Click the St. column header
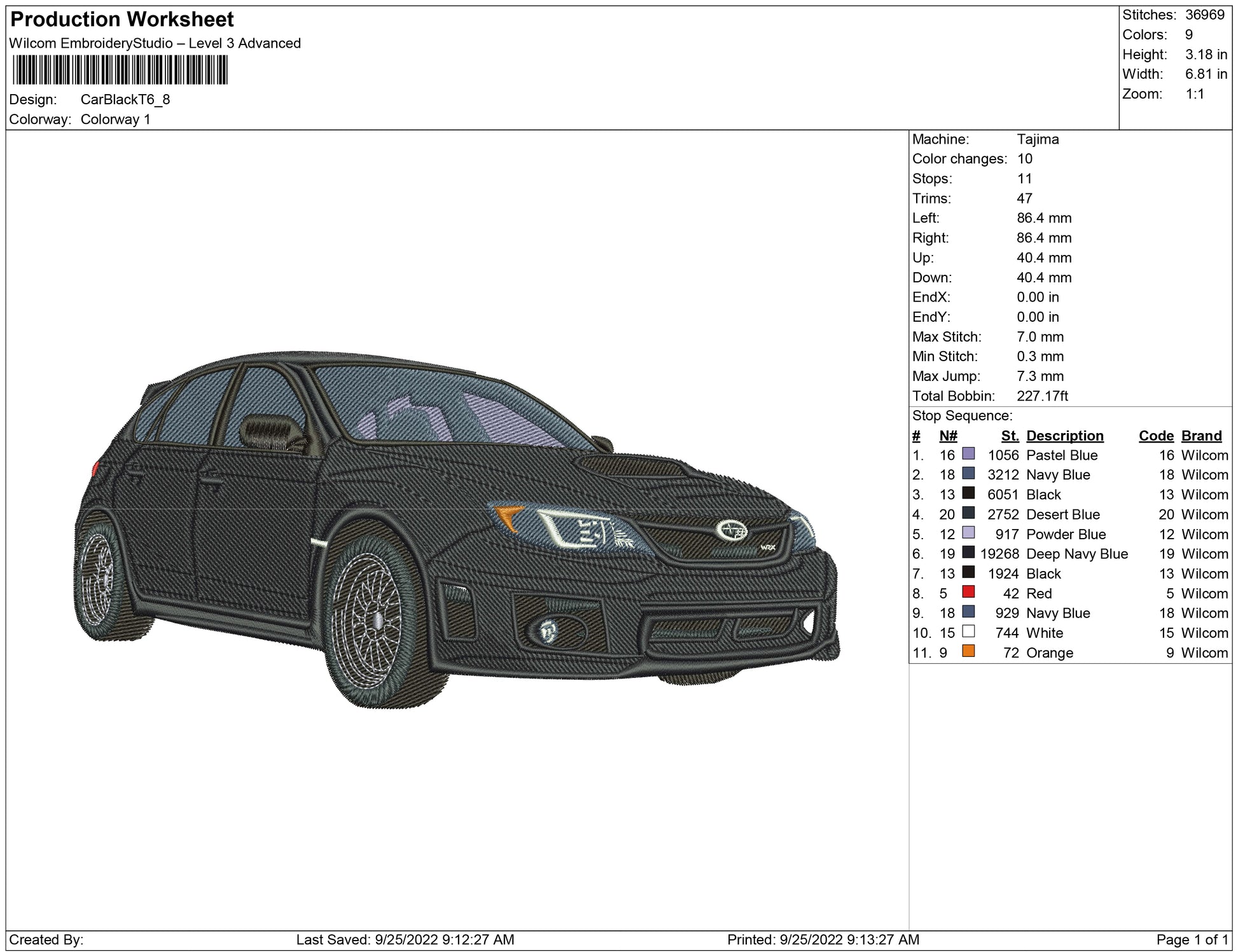Viewport: 1238px width, 952px height. 1010,436
